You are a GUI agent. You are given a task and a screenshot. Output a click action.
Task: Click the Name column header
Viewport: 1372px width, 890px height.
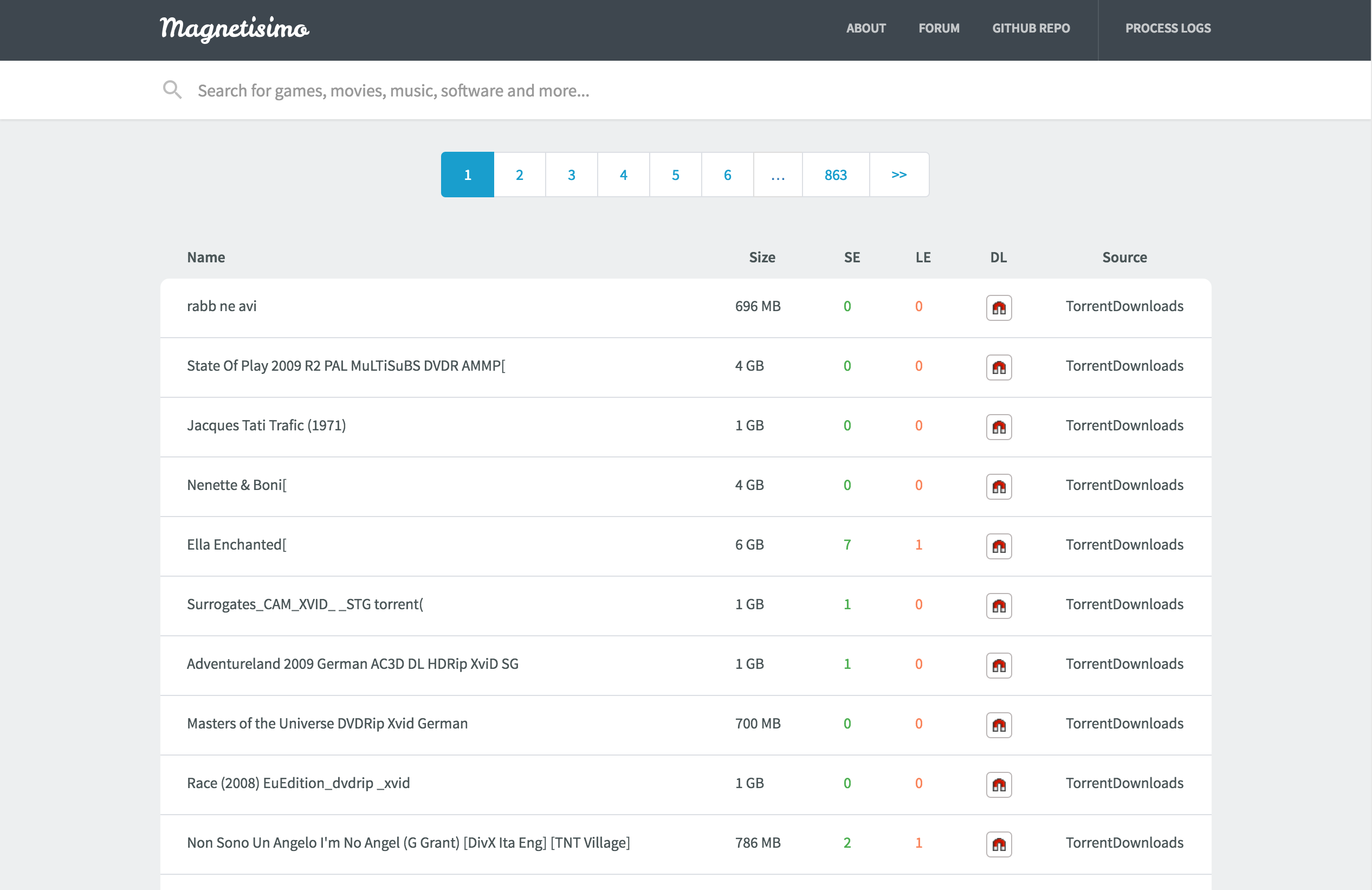click(206, 257)
